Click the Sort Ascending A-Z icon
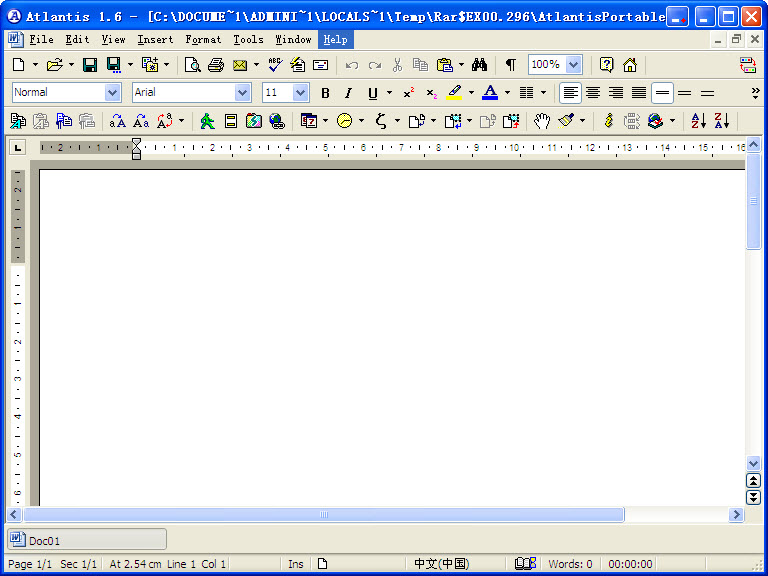 [x=698, y=121]
